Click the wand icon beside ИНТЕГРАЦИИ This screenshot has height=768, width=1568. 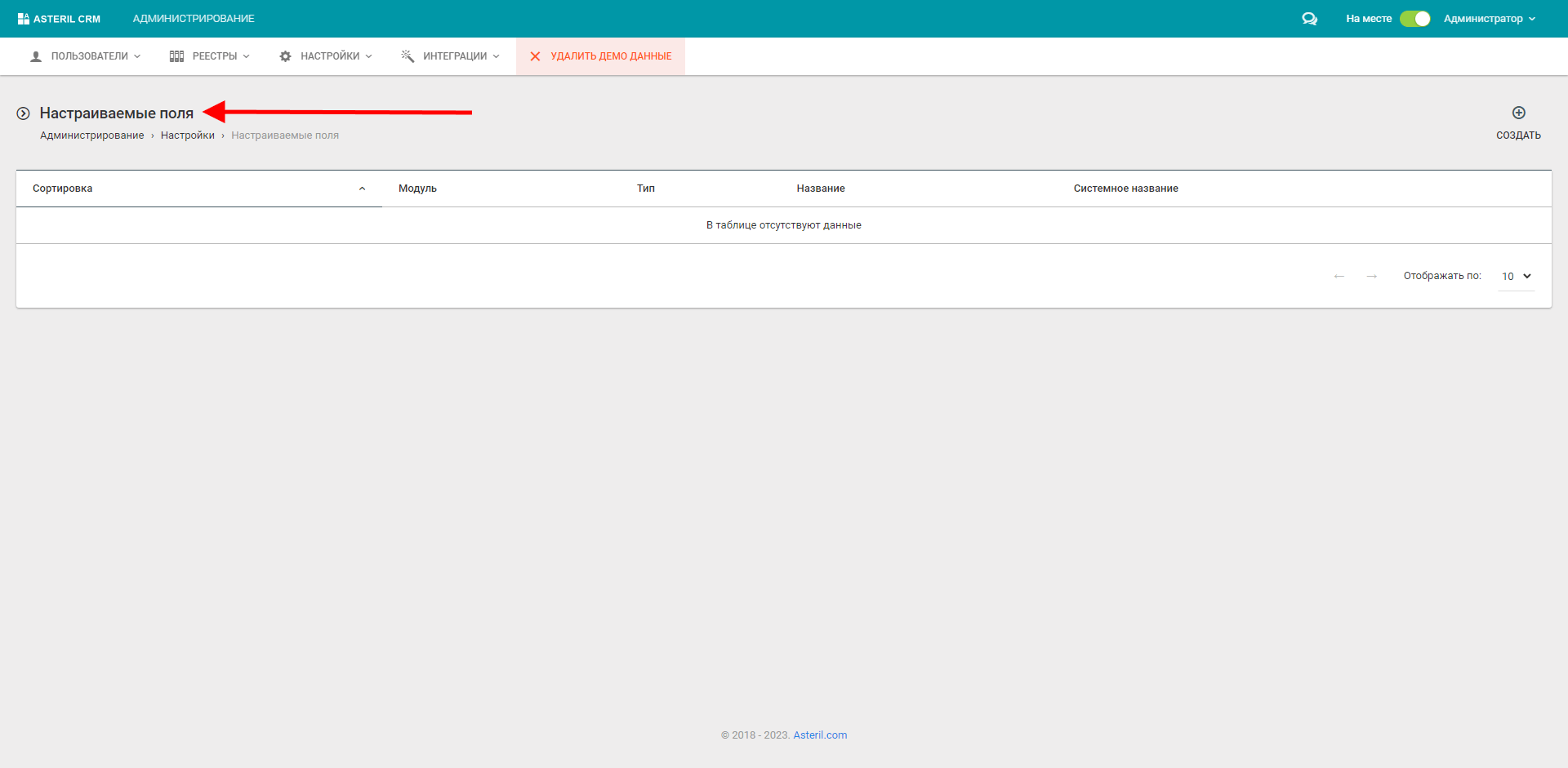coord(407,55)
